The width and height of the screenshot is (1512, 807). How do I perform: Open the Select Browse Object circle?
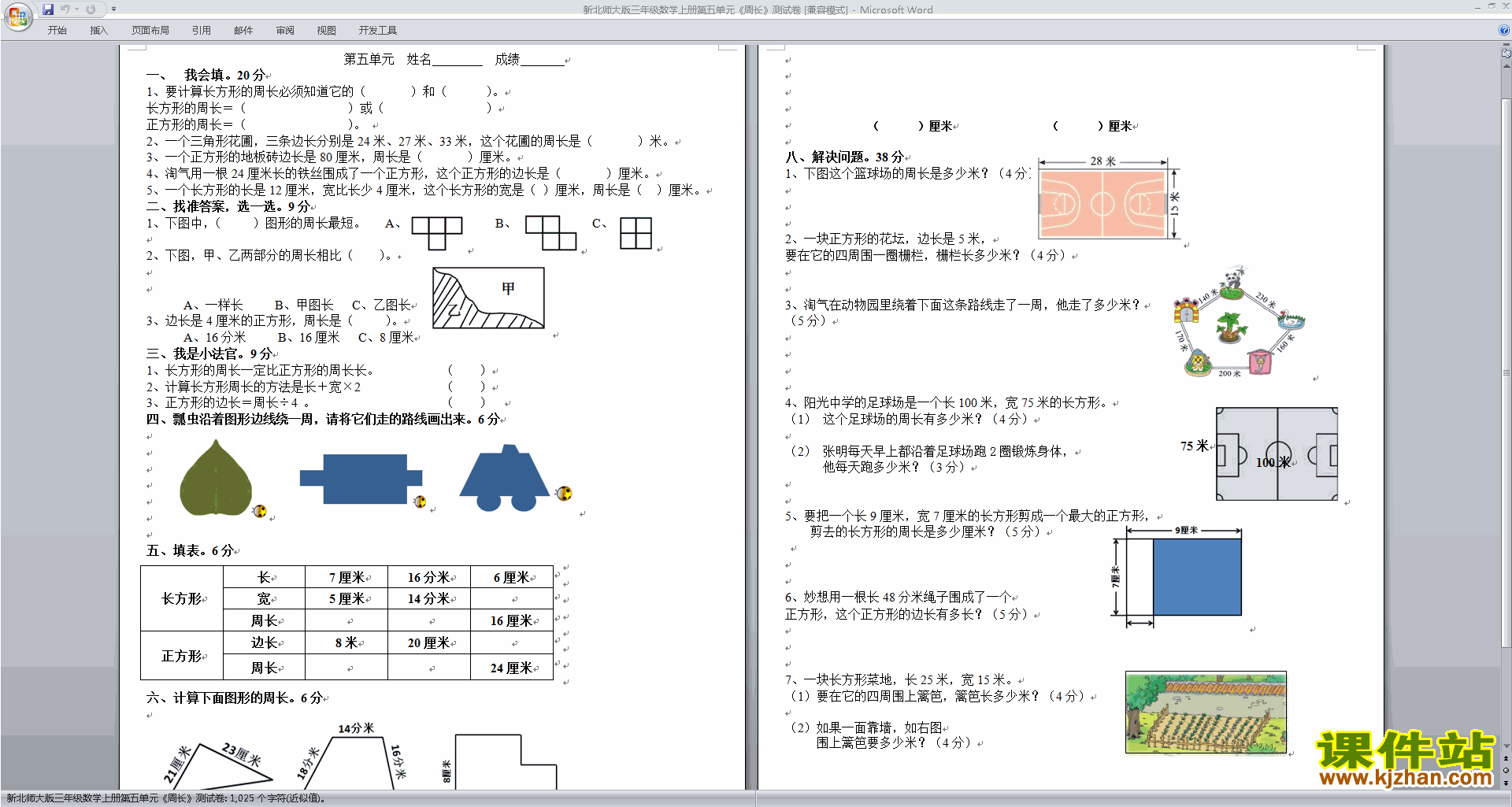pyautogui.click(x=1506, y=771)
